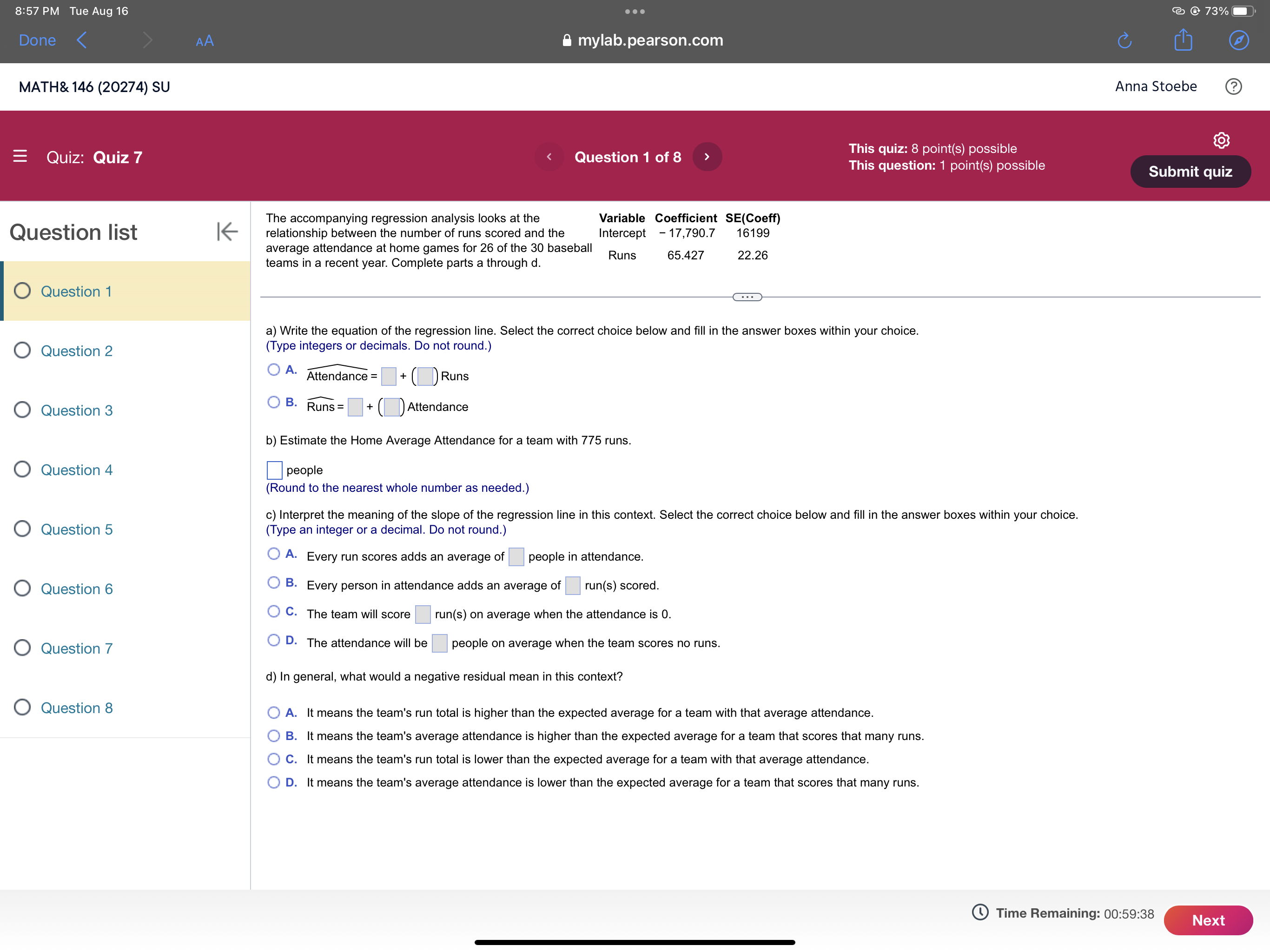Collapse the Question list panel
1270x952 pixels.
227,232
